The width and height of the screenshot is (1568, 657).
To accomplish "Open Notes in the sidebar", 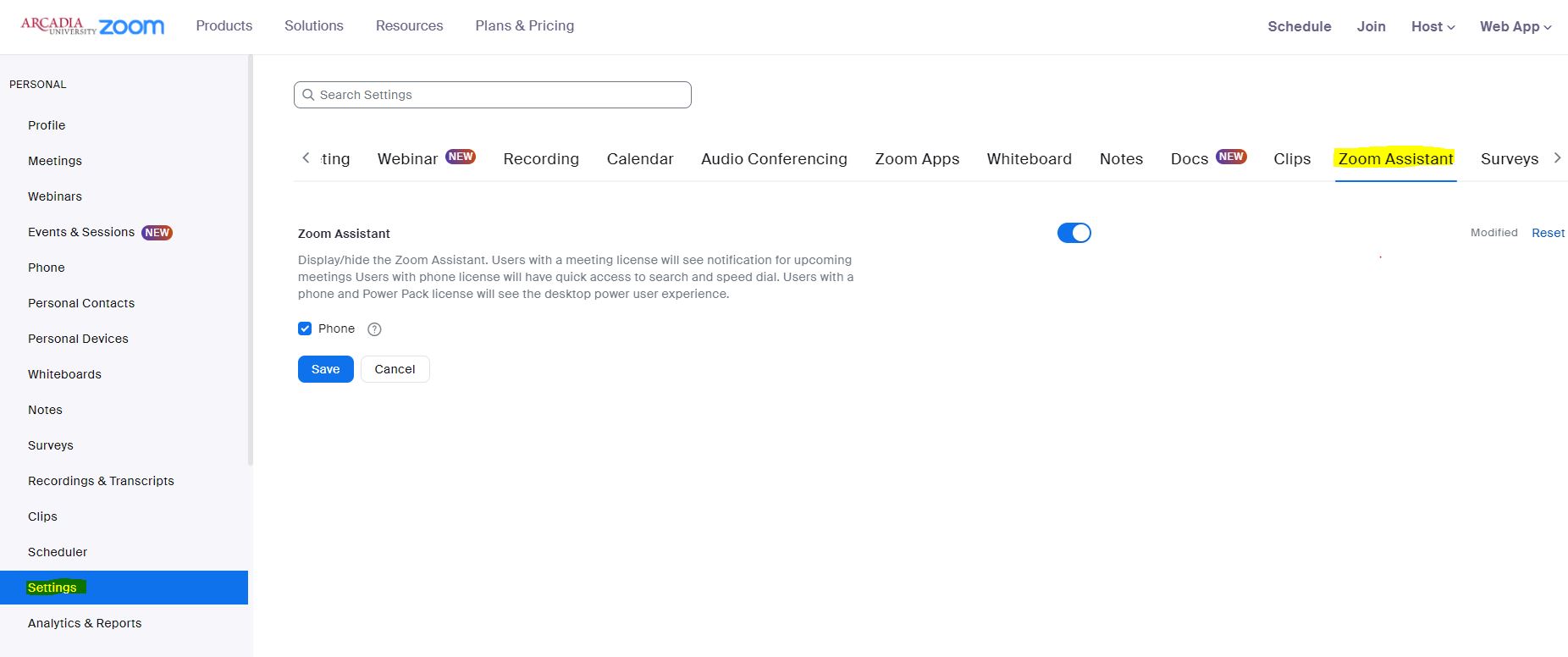I will point(45,410).
